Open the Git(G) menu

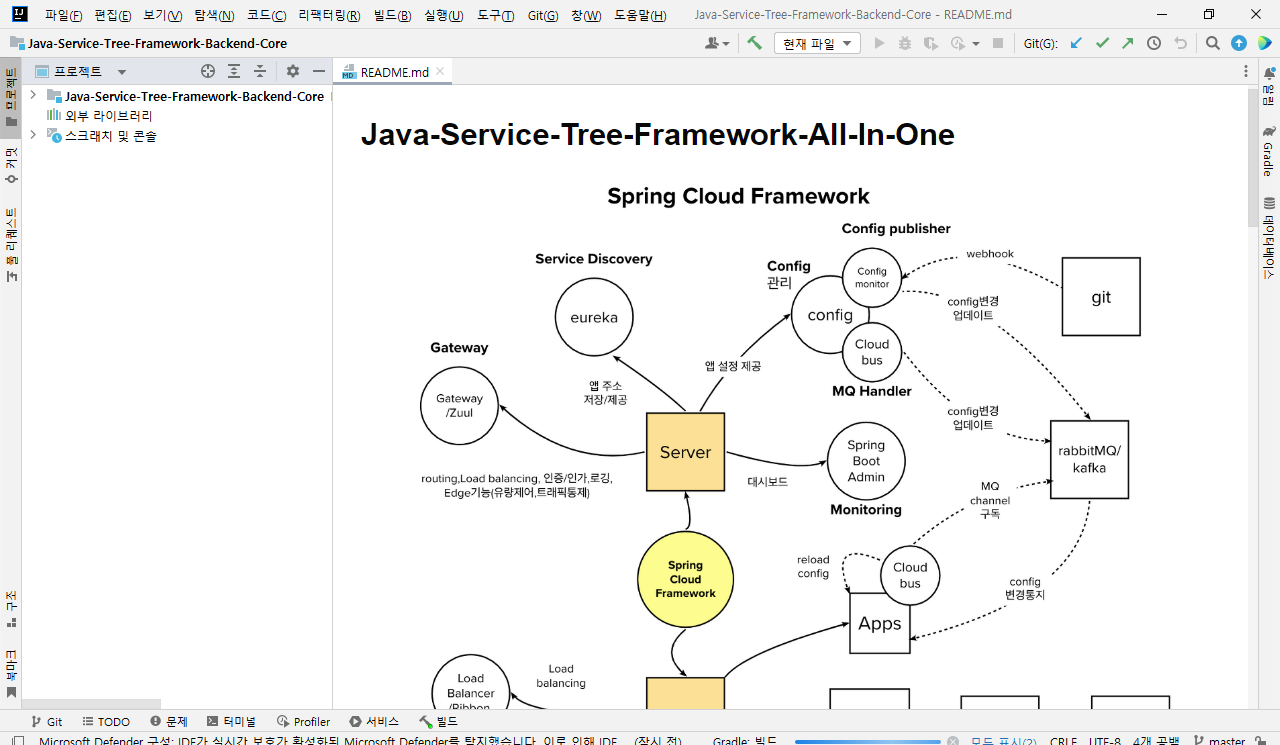tap(543, 15)
